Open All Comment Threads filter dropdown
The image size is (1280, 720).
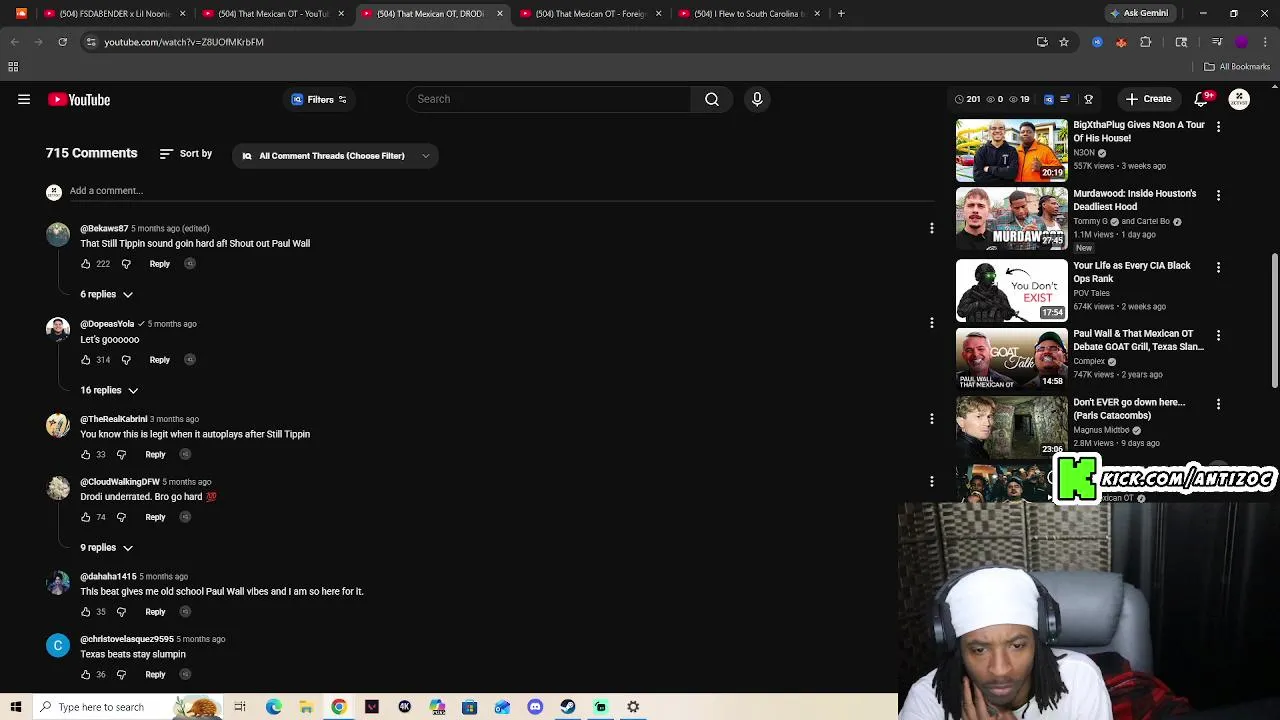pos(335,156)
